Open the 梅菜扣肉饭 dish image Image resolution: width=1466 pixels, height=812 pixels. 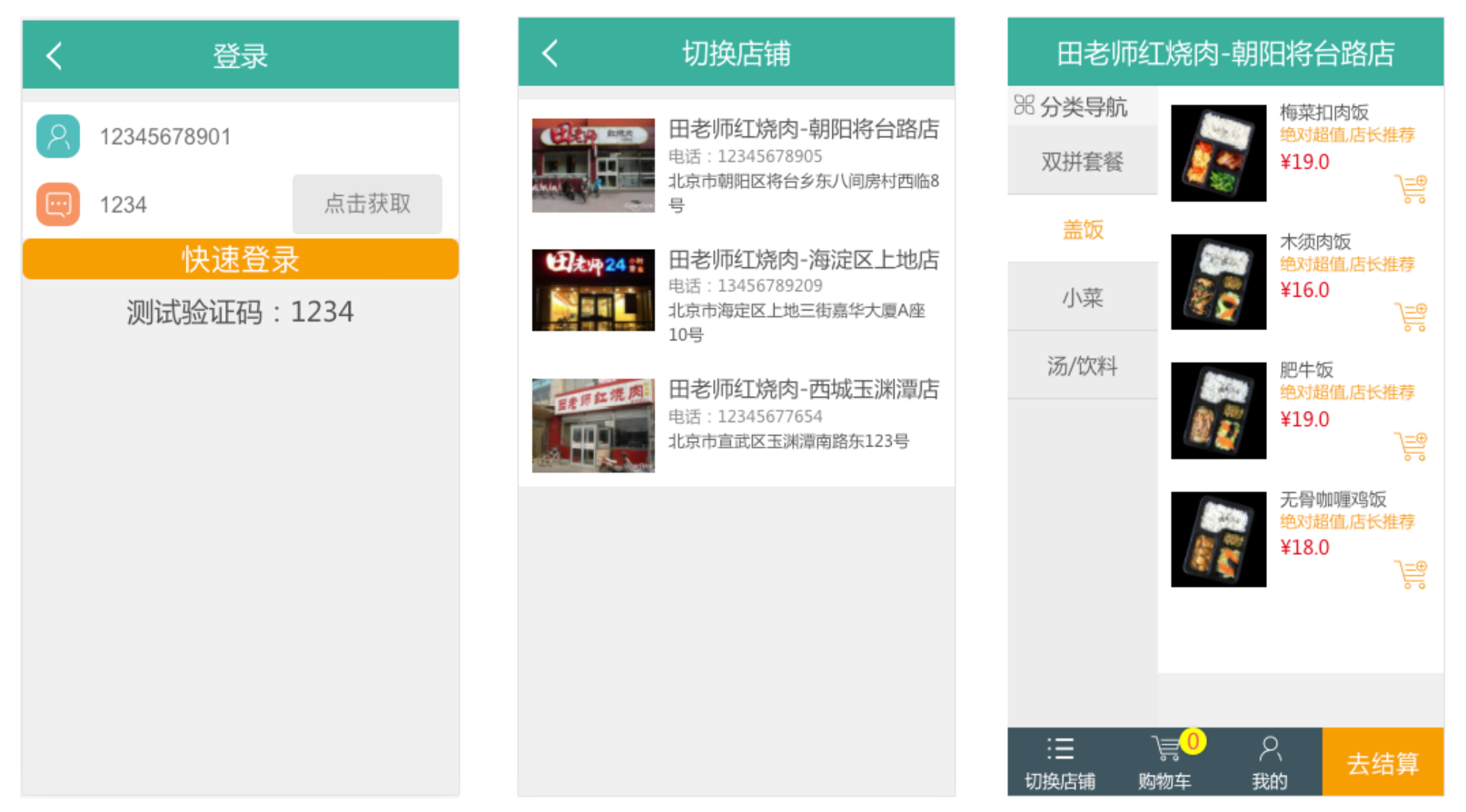[1219, 153]
